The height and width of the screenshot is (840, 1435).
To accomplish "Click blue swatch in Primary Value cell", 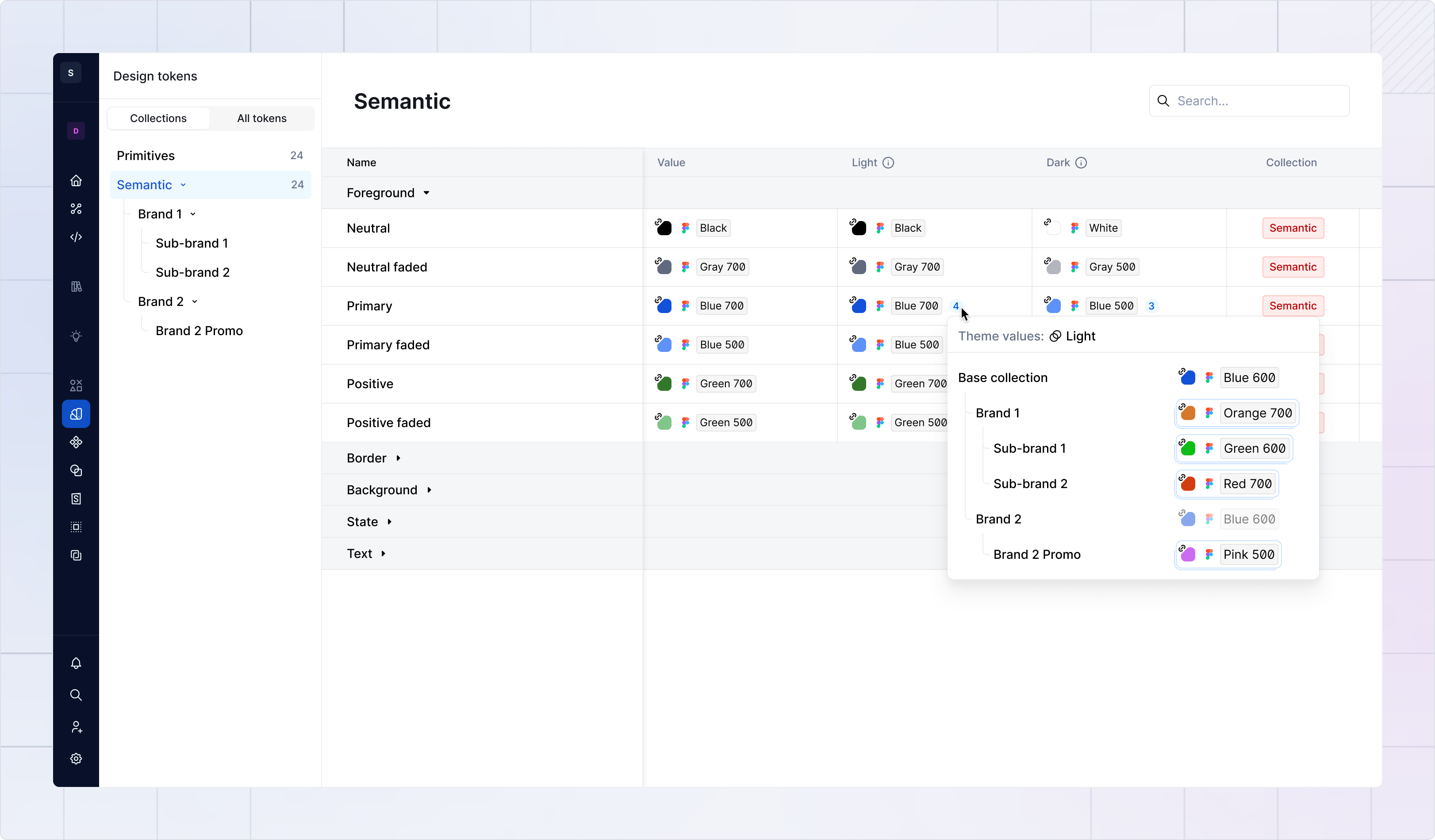I will [x=664, y=305].
